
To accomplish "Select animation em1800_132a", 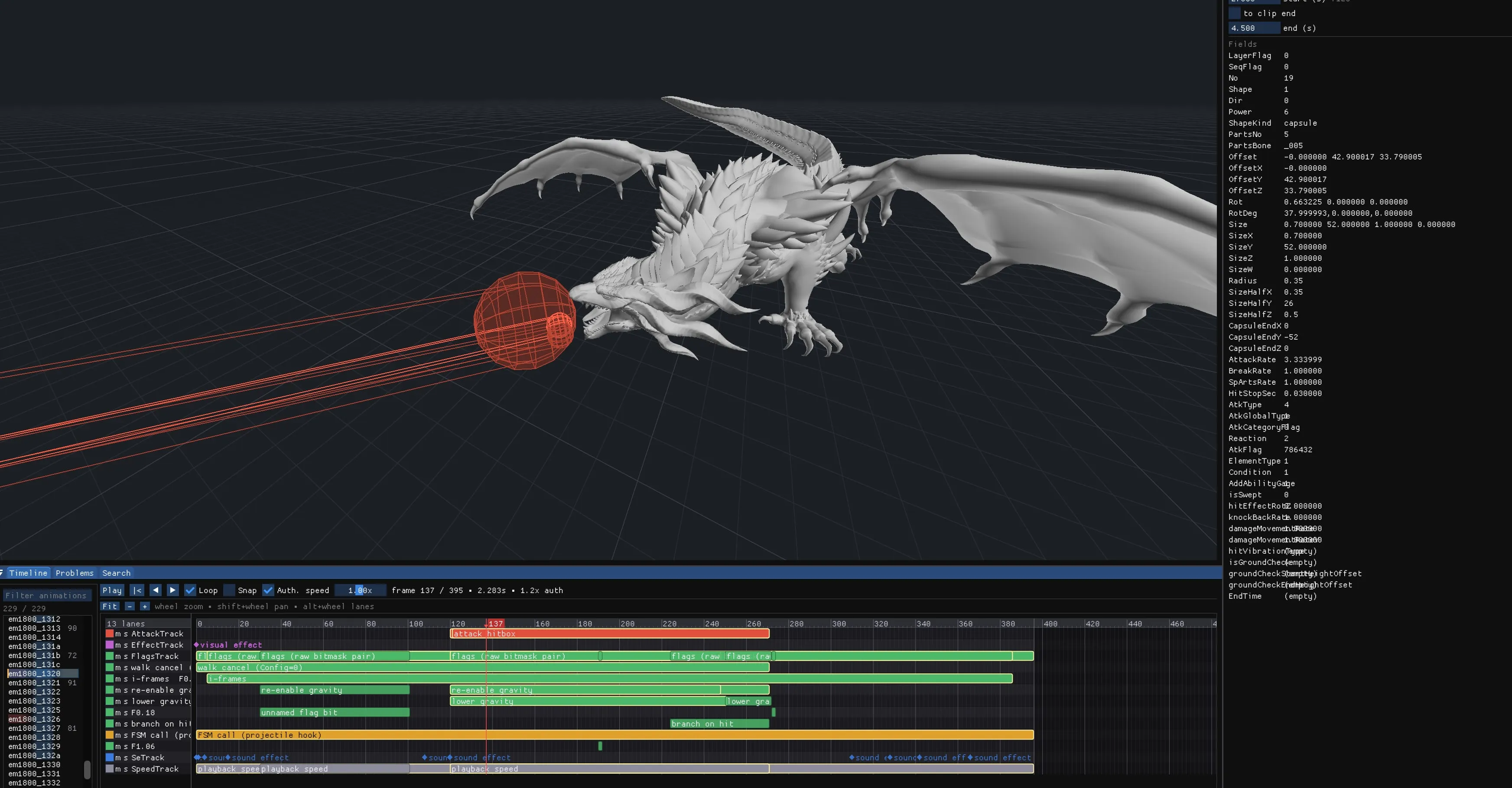I will (34, 756).
